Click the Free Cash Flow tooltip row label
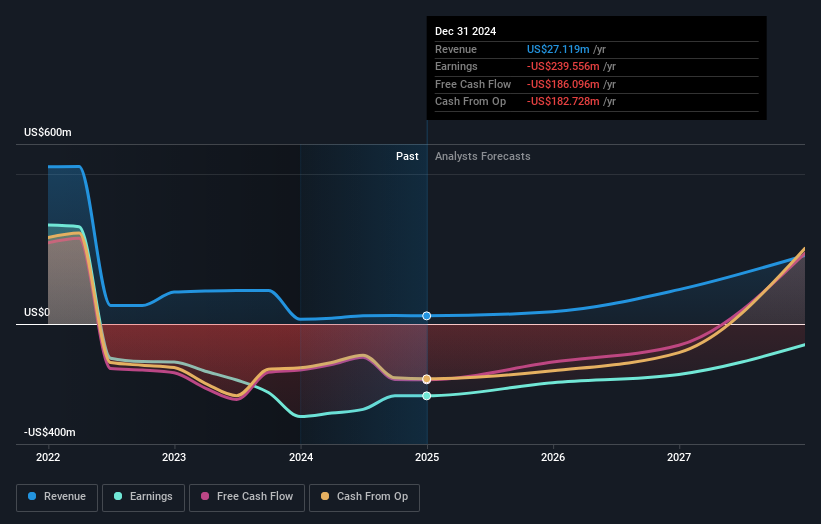This screenshot has height=524, width=821. pyautogui.click(x=473, y=84)
